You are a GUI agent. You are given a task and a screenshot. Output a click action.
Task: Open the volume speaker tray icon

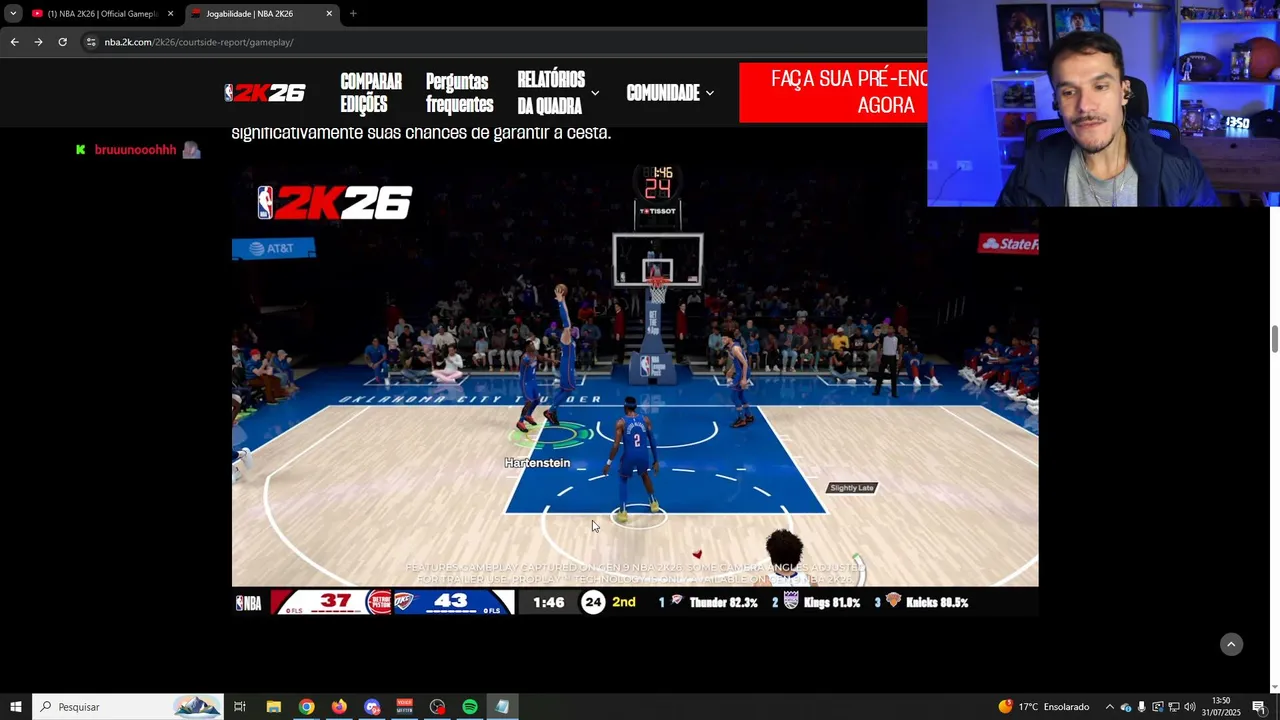click(x=1190, y=707)
